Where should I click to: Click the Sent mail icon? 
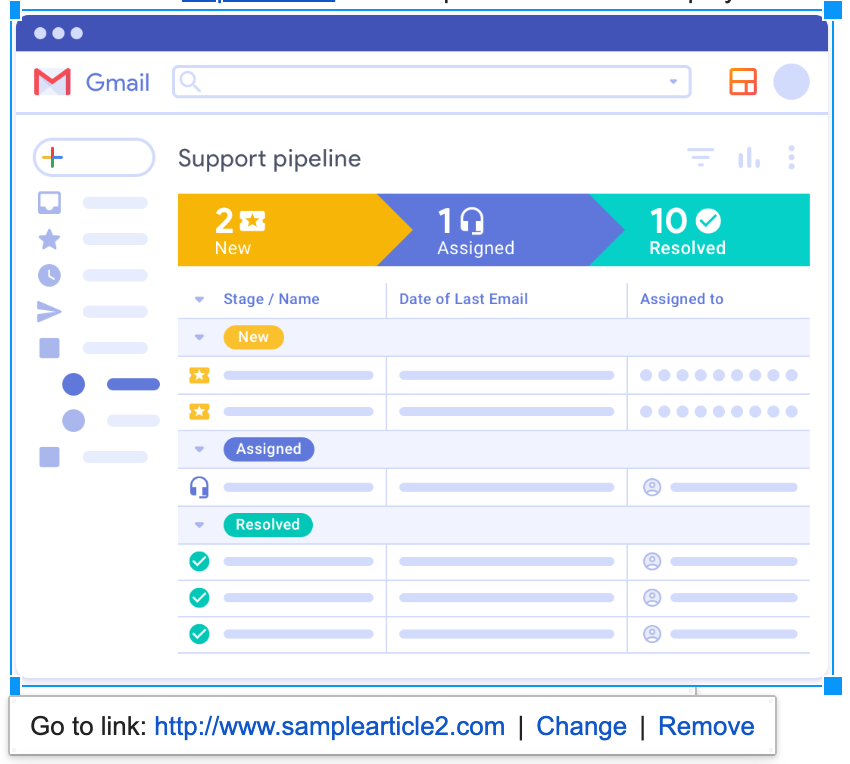click(49, 311)
